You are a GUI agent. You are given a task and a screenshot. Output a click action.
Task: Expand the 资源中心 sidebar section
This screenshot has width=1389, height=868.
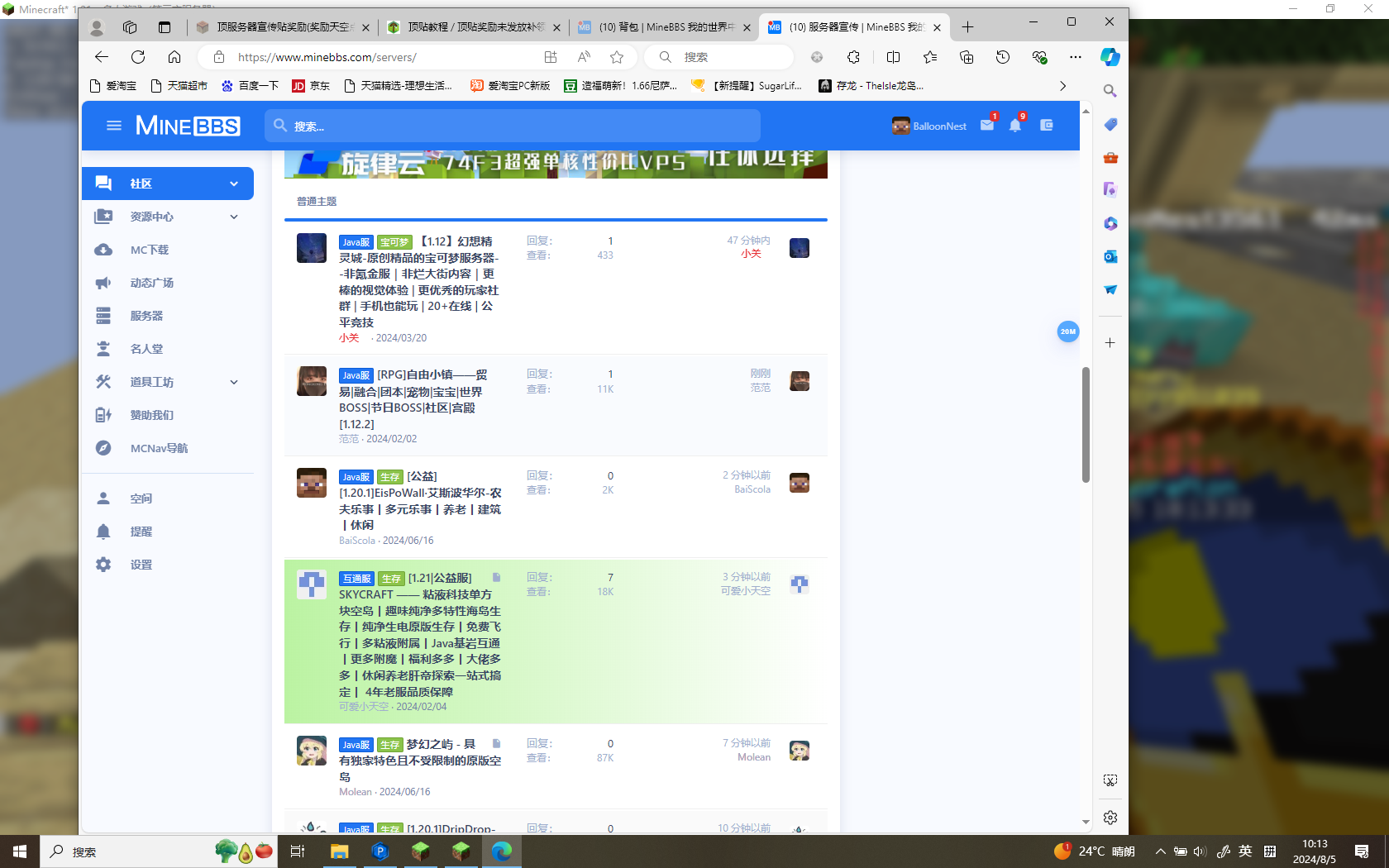[x=234, y=217]
